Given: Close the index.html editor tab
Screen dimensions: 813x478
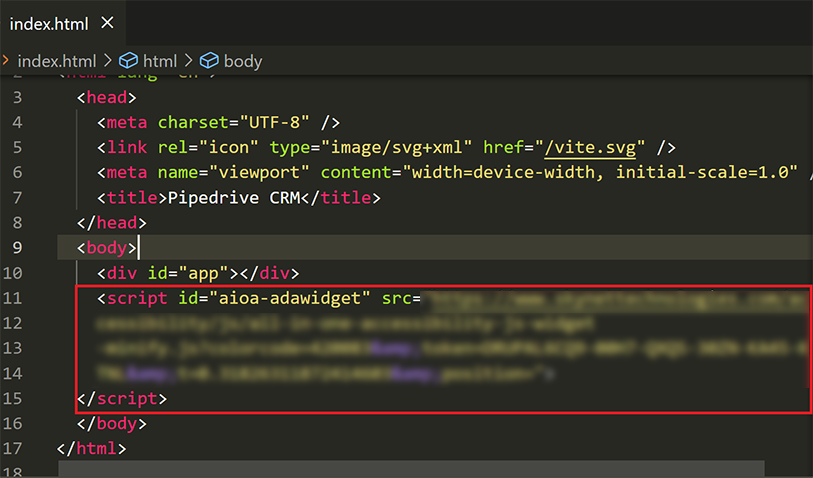Looking at the screenshot, I should 108,23.
